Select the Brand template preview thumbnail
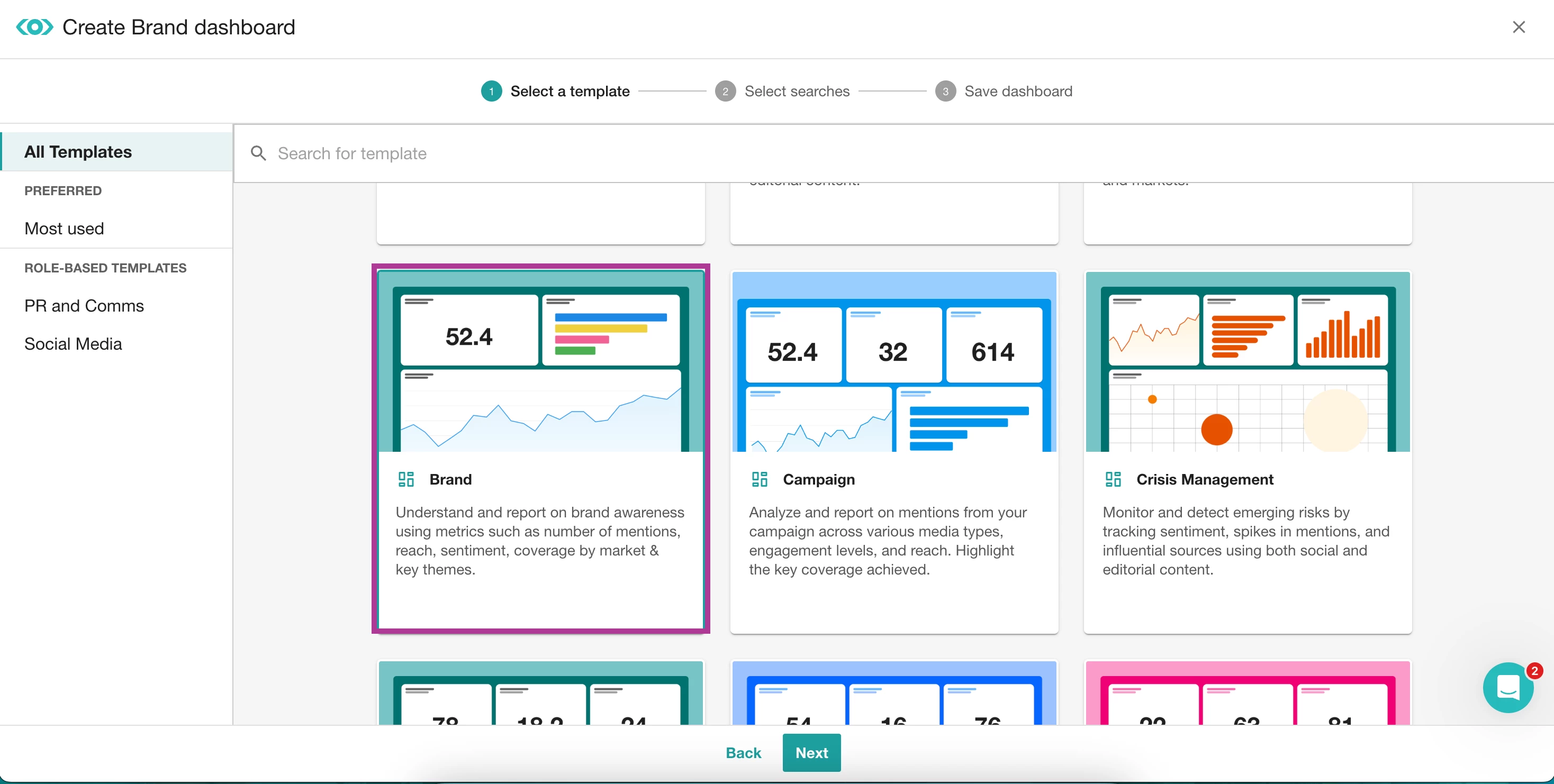1554x784 pixels. [540, 362]
